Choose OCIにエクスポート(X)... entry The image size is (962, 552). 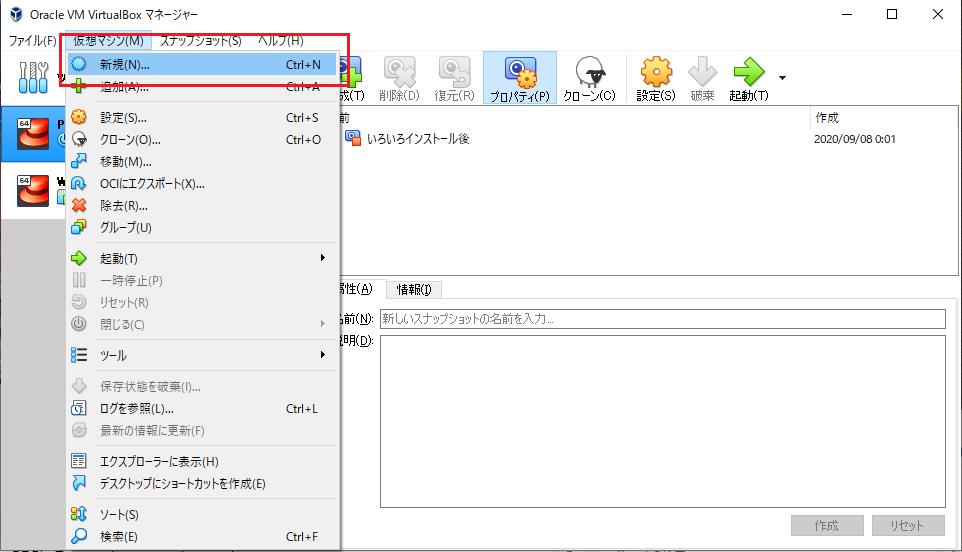click(x=202, y=184)
